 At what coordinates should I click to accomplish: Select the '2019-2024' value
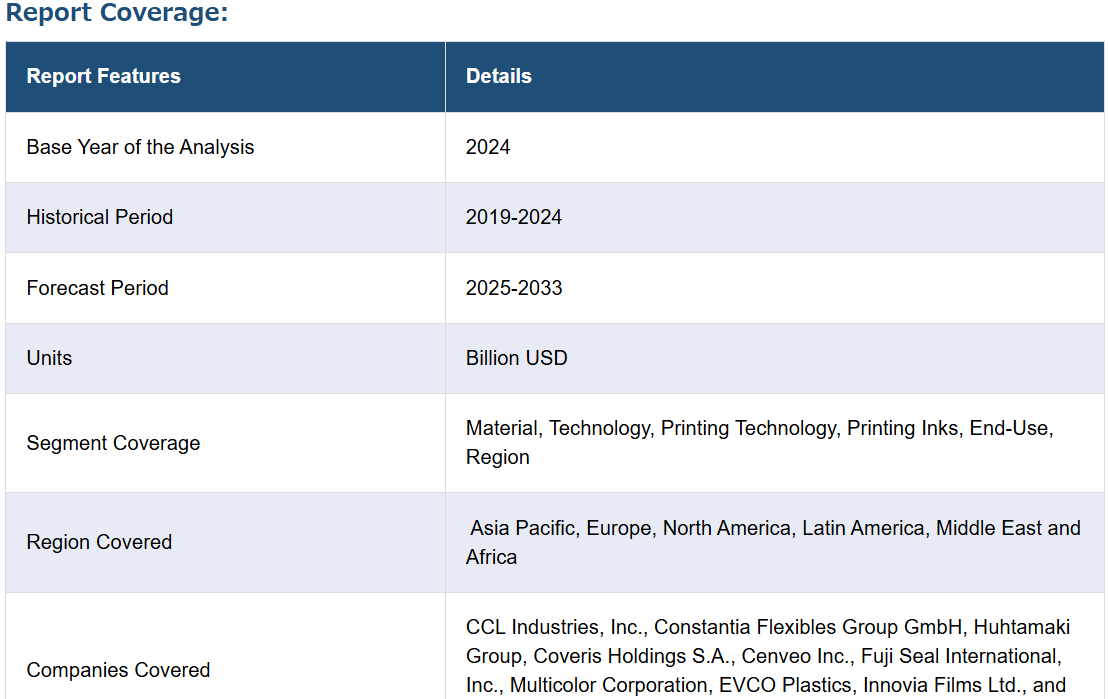[x=514, y=217]
